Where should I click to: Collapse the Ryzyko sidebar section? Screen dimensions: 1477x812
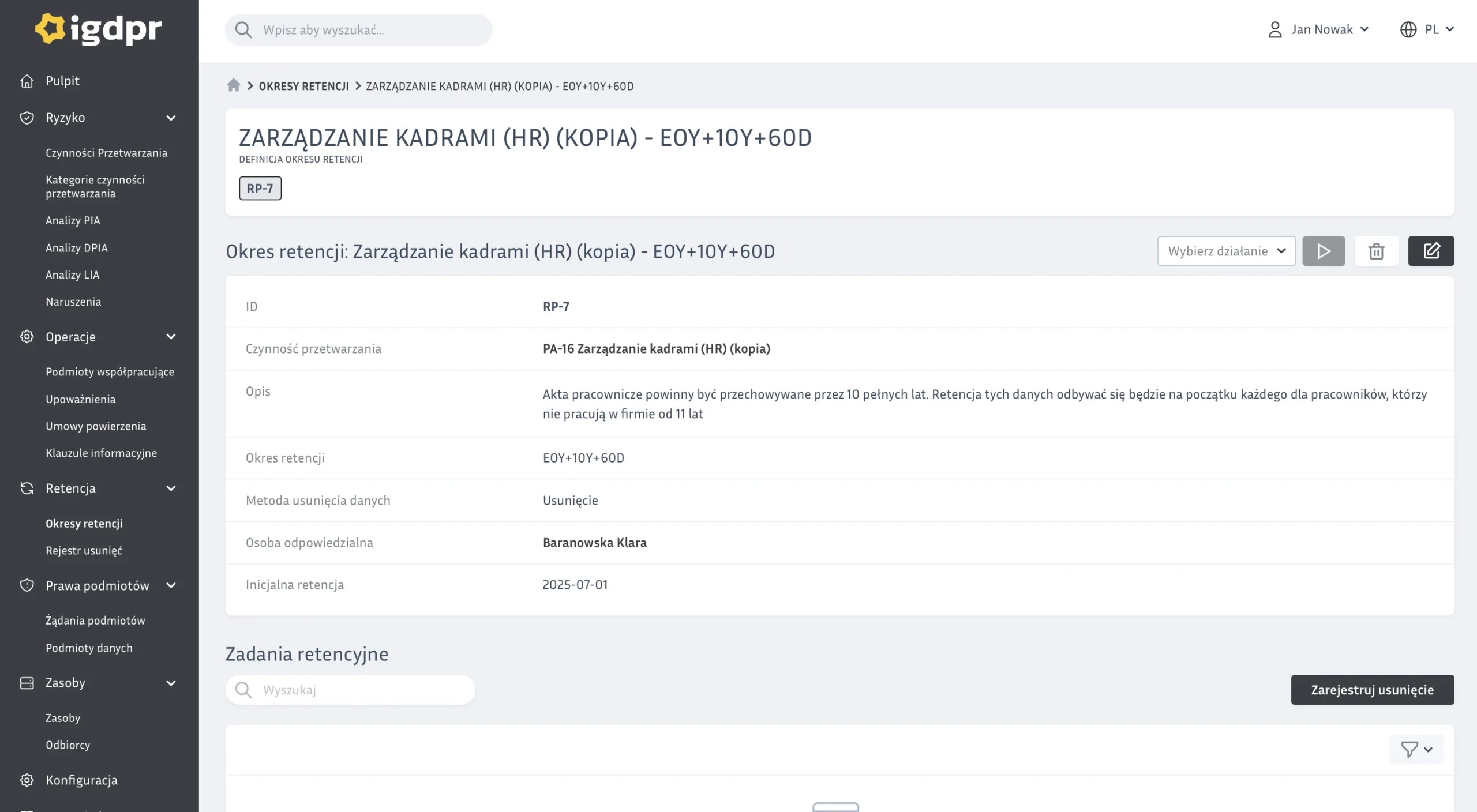click(171, 118)
